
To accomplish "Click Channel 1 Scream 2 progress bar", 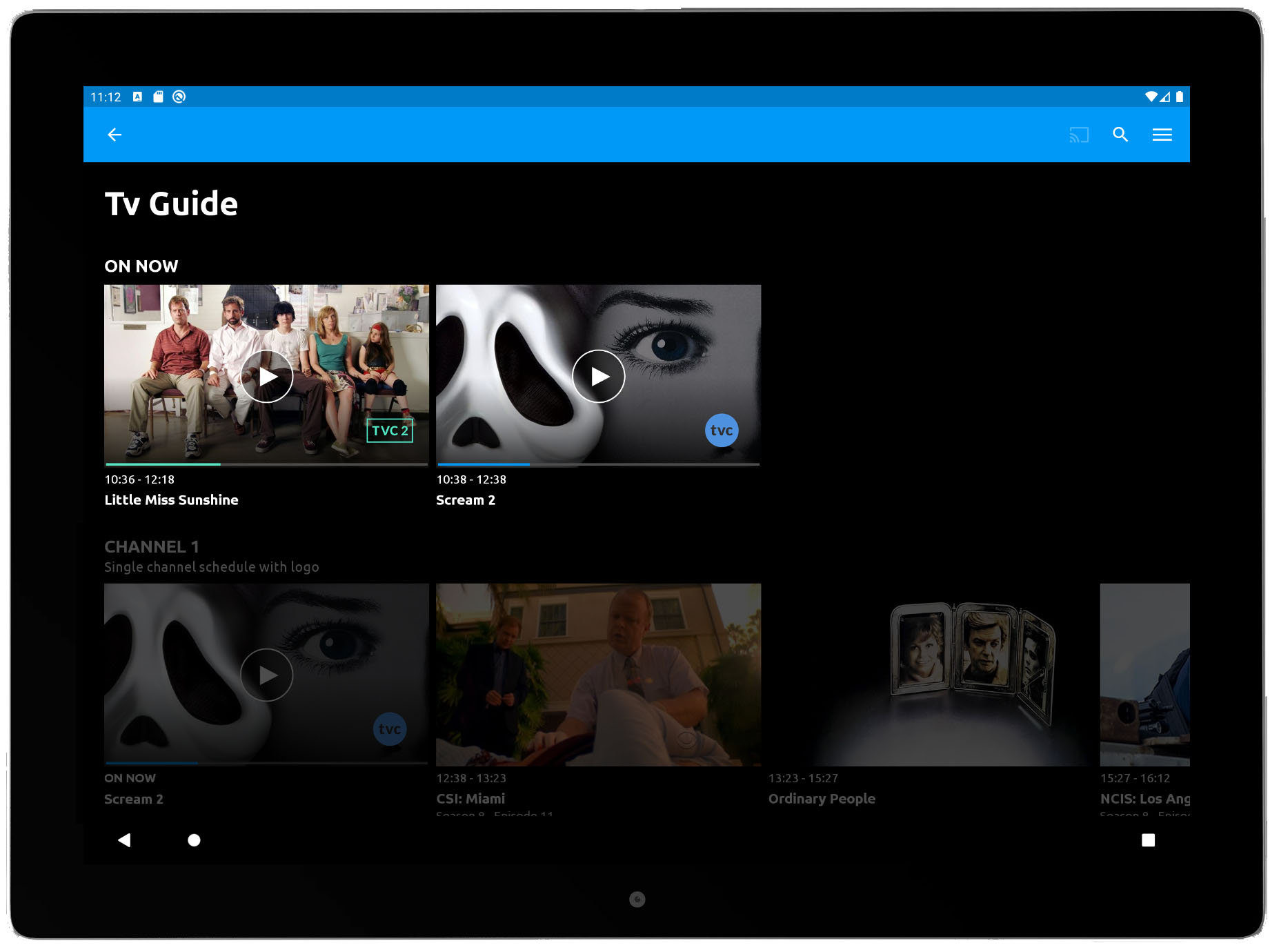I will pyautogui.click(x=267, y=763).
